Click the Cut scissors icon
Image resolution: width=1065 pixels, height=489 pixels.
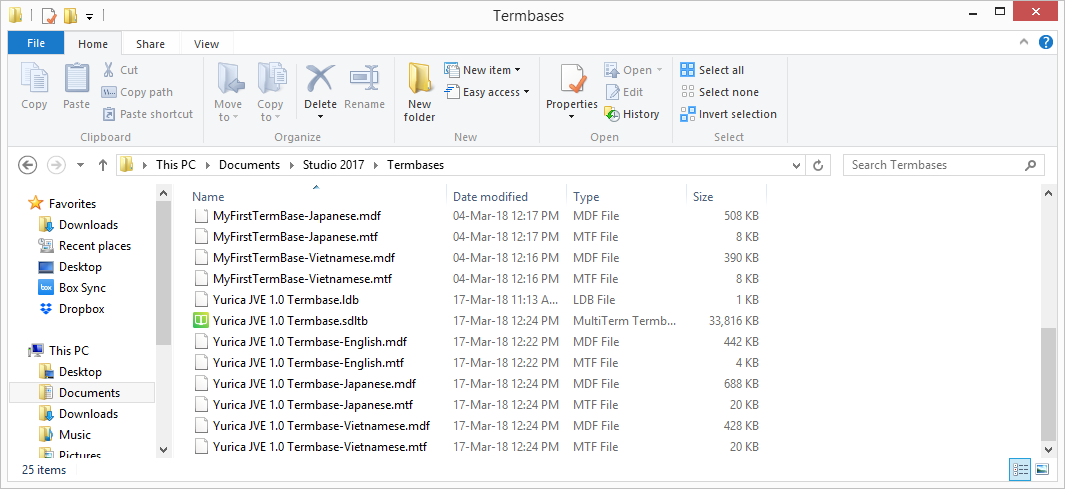tap(109, 70)
